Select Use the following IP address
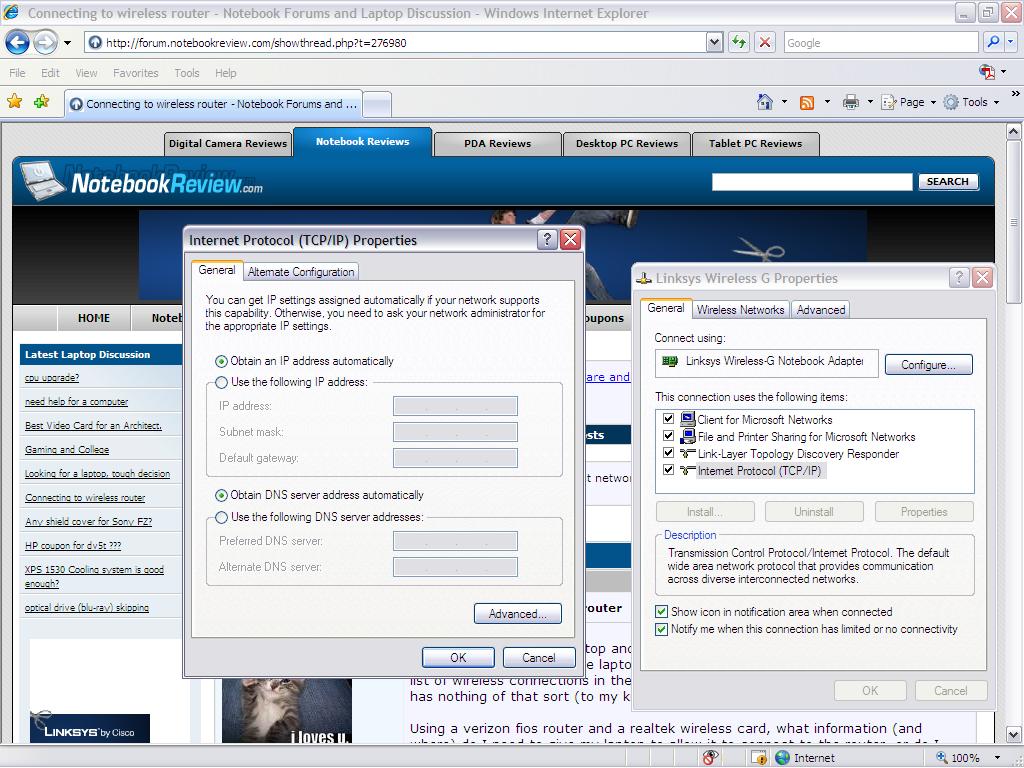 pyautogui.click(x=221, y=382)
